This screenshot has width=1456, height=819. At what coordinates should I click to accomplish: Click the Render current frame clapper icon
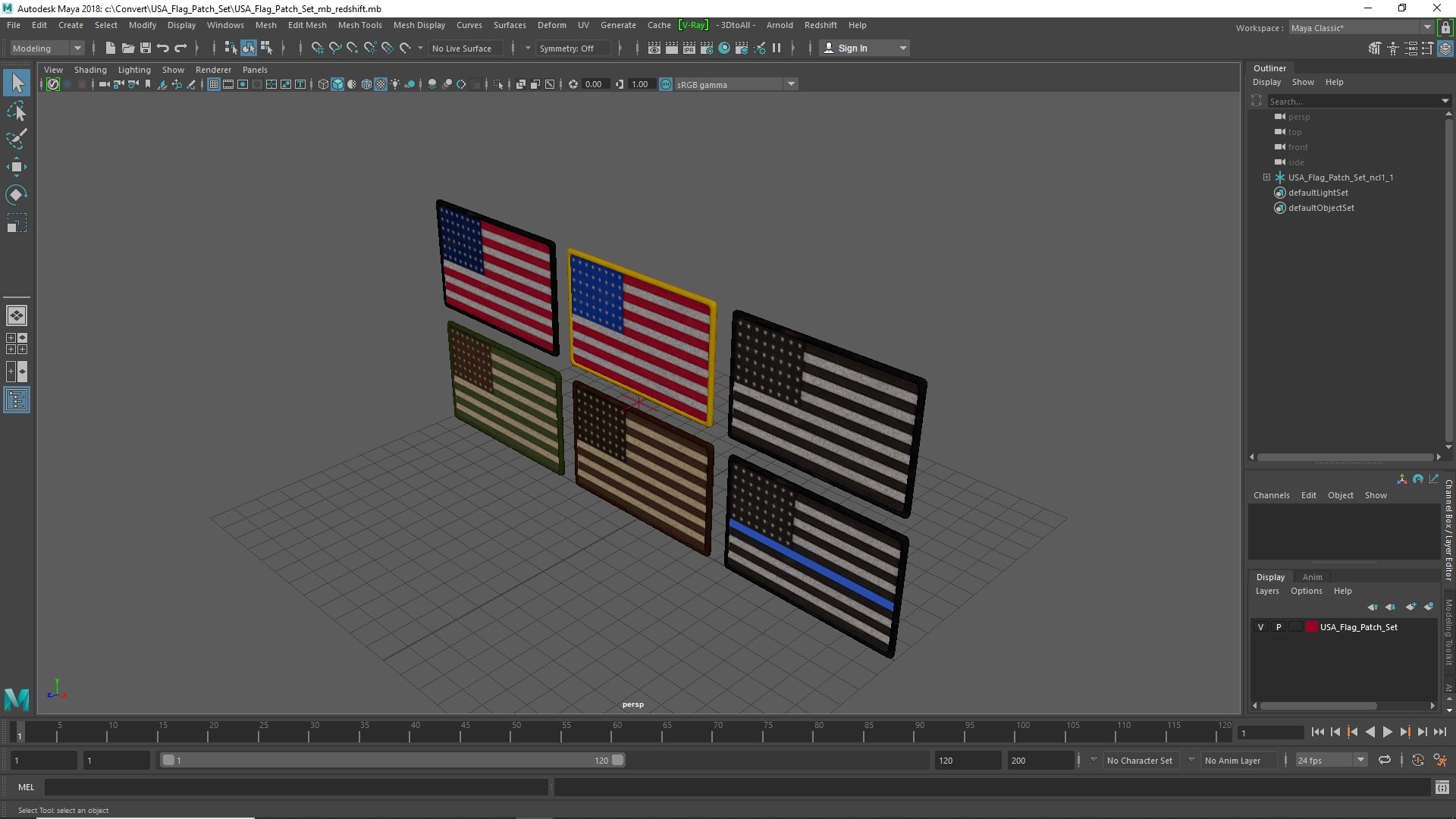(671, 48)
